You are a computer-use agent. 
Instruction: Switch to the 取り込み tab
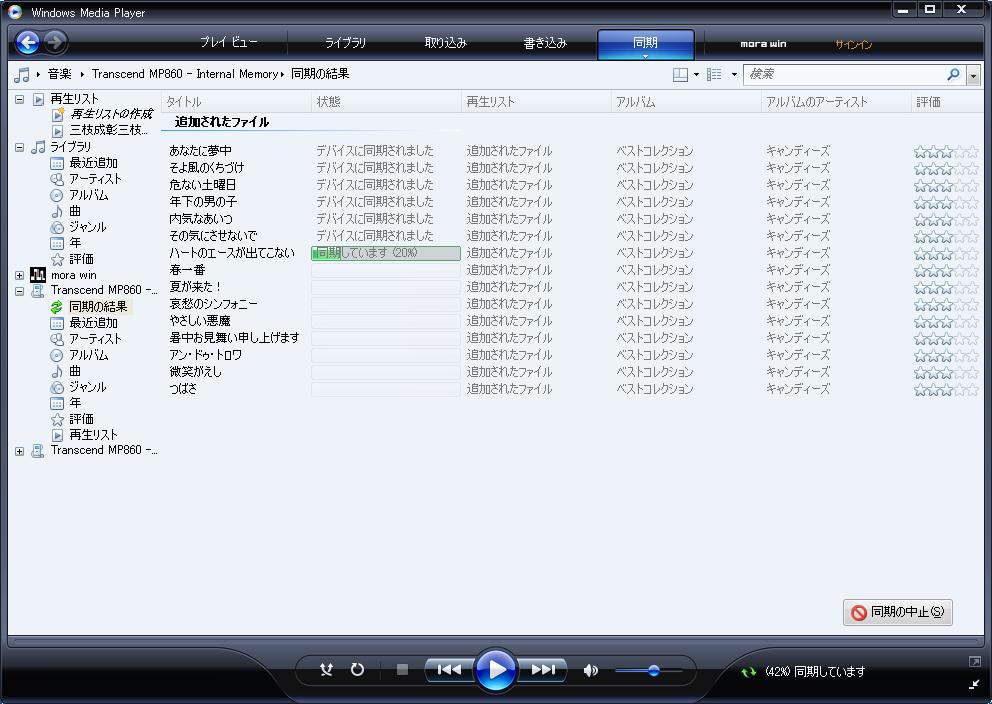445,42
